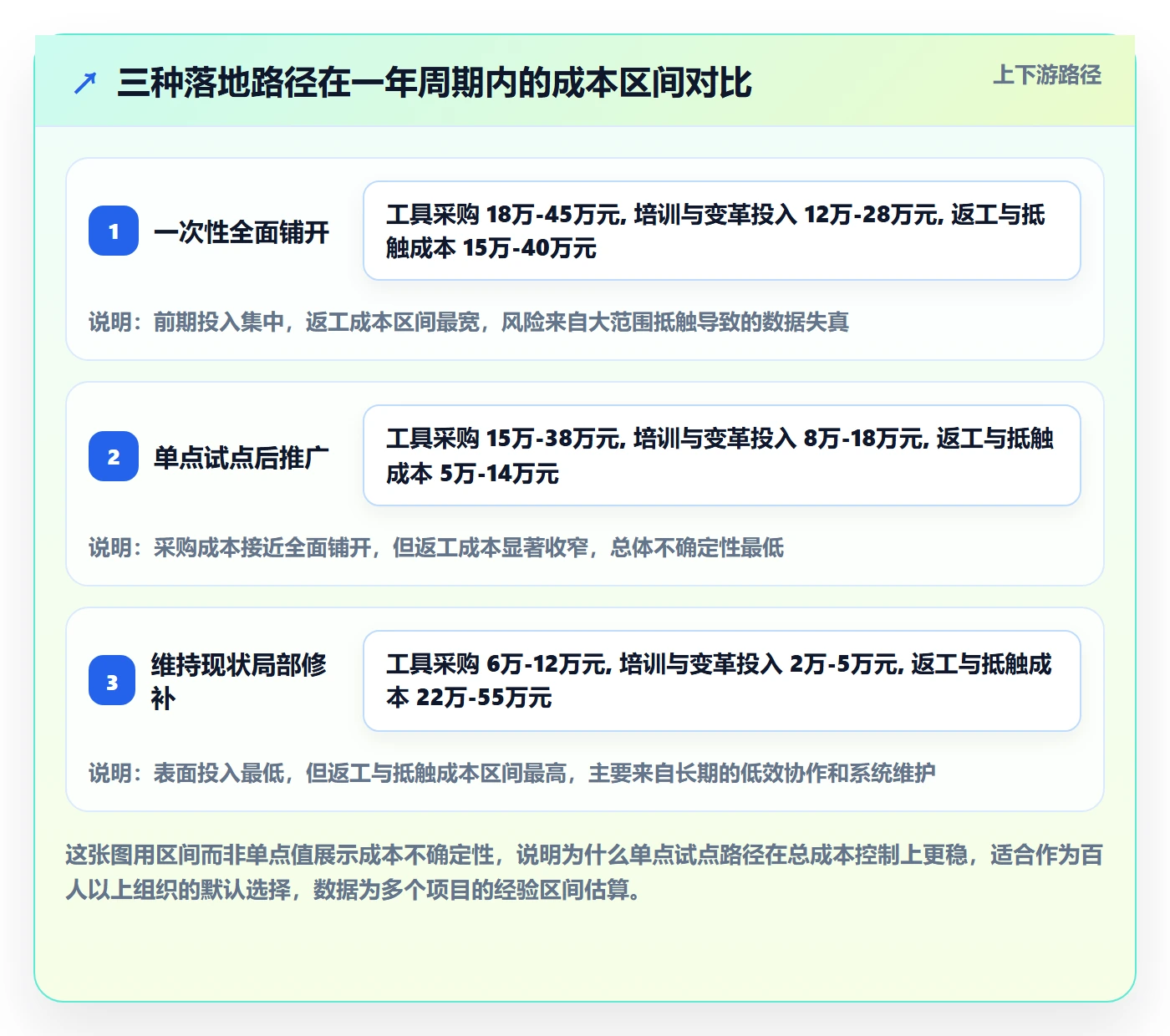The width and height of the screenshot is (1170, 1036).
Task: Click the blue trend arrow icon in header
Action: 85,83
